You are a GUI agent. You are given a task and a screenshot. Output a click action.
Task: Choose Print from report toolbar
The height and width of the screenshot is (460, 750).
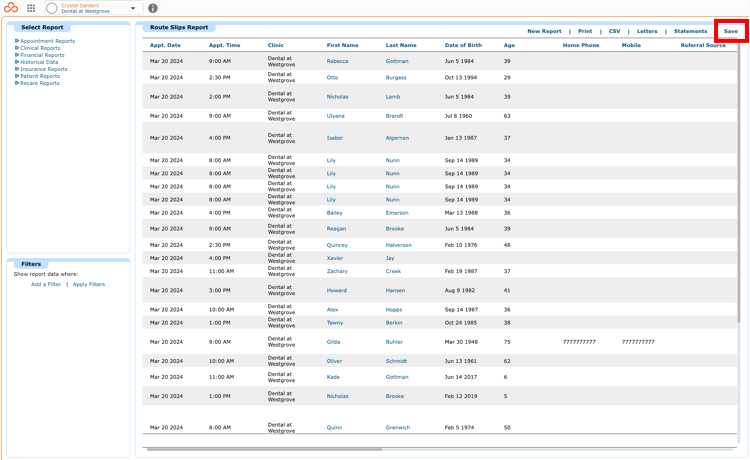point(585,31)
